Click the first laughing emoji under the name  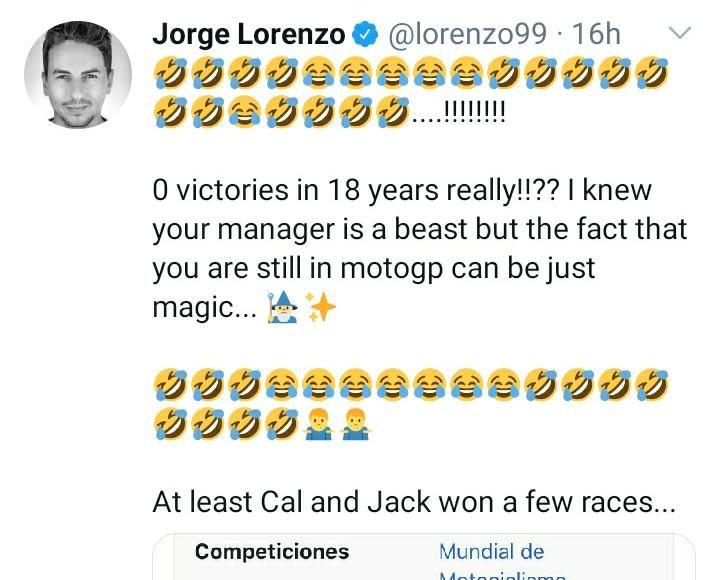tap(170, 73)
